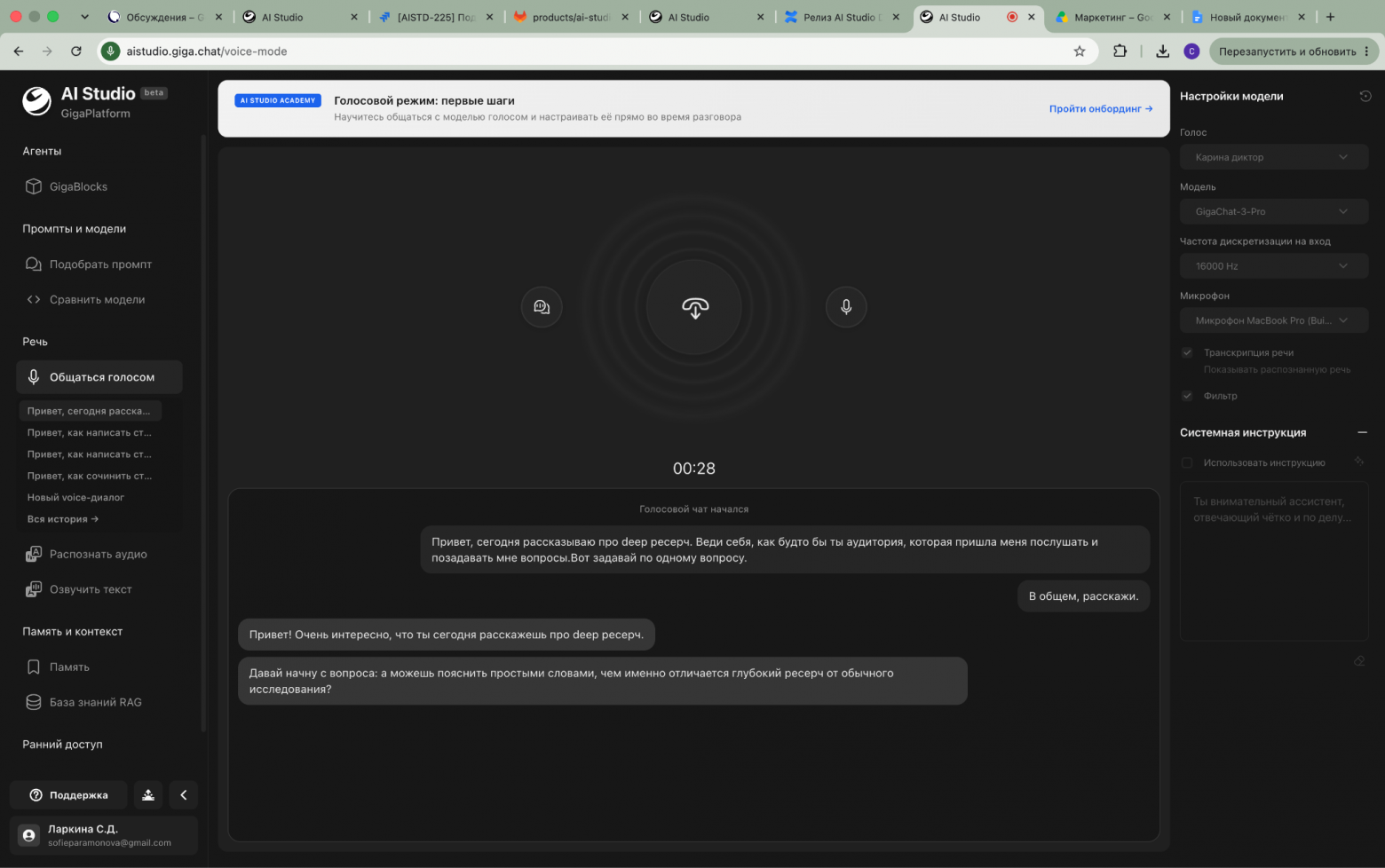This screenshot has height=868, width=1385.
Task: Click into the system instruction text area
Action: coord(1274,561)
